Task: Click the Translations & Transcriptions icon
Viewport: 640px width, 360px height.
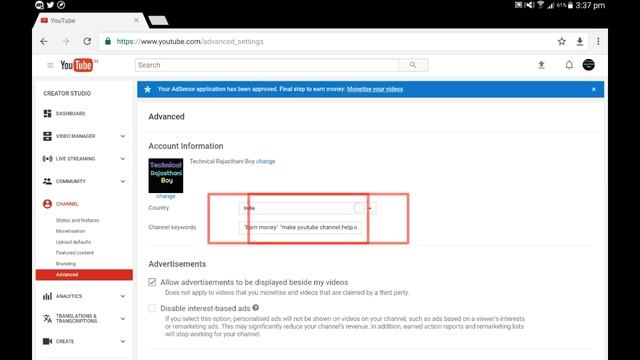Action: point(47,318)
